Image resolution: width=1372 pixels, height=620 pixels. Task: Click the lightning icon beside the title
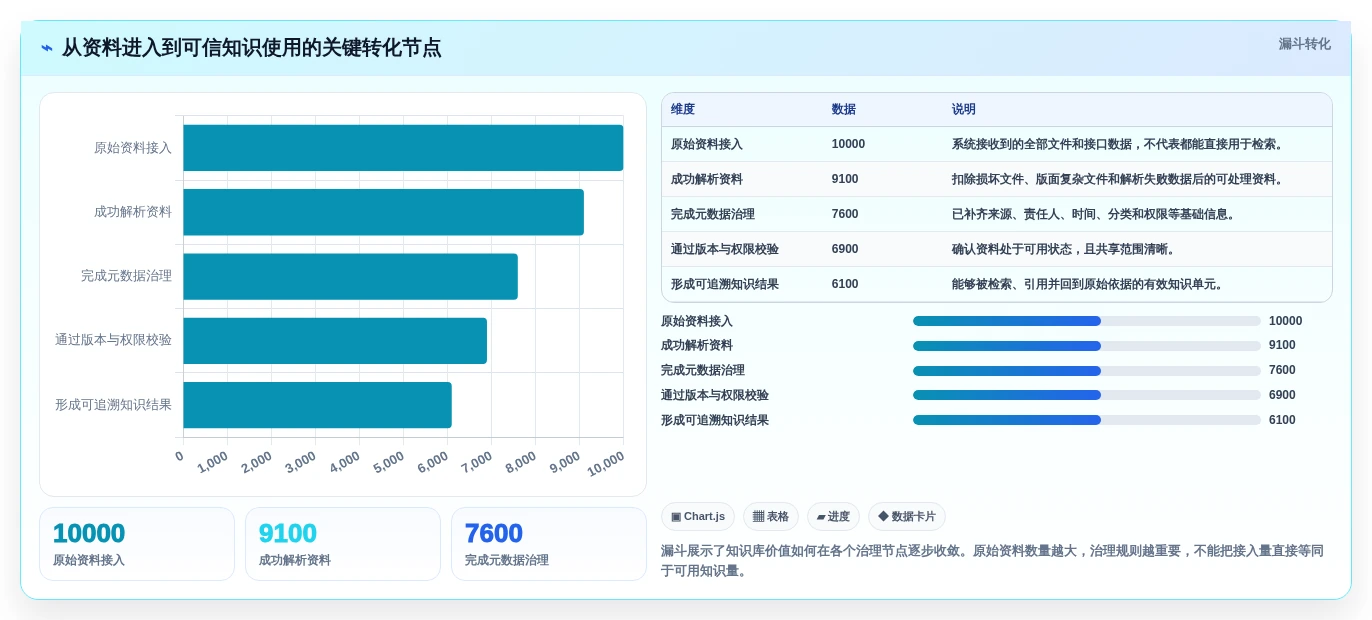47,48
